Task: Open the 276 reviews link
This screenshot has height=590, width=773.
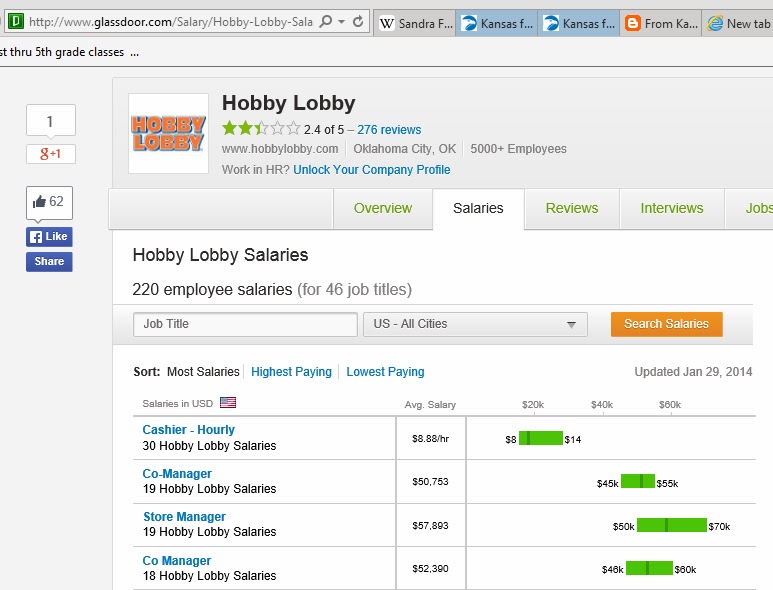Action: click(x=389, y=130)
